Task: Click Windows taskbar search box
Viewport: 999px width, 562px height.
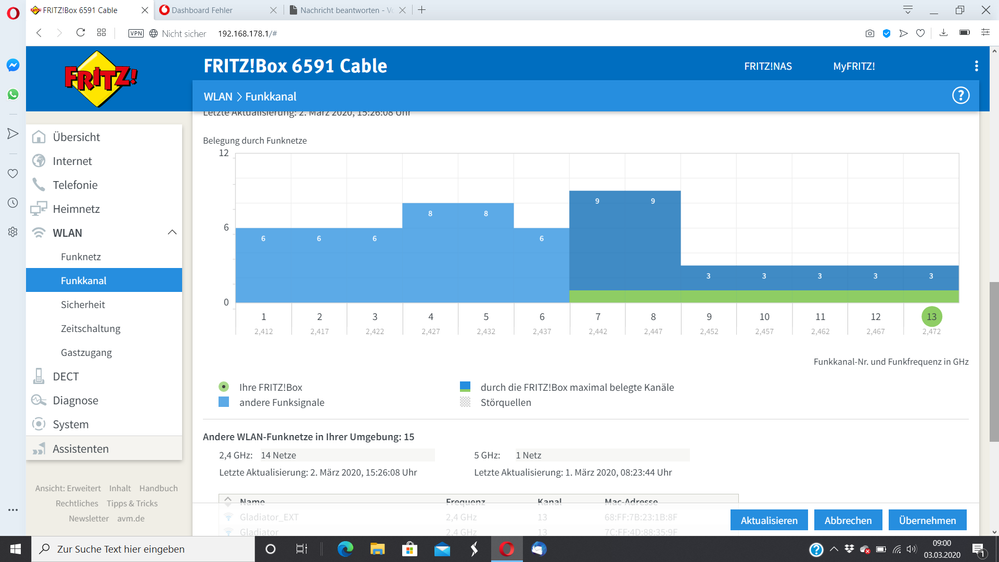Action: click(143, 549)
